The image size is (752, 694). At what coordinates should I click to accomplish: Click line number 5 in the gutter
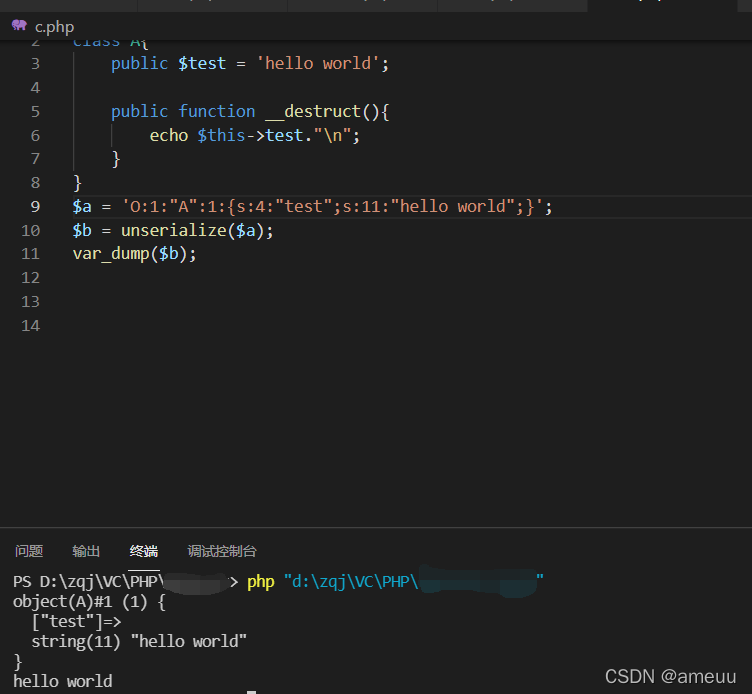point(35,112)
